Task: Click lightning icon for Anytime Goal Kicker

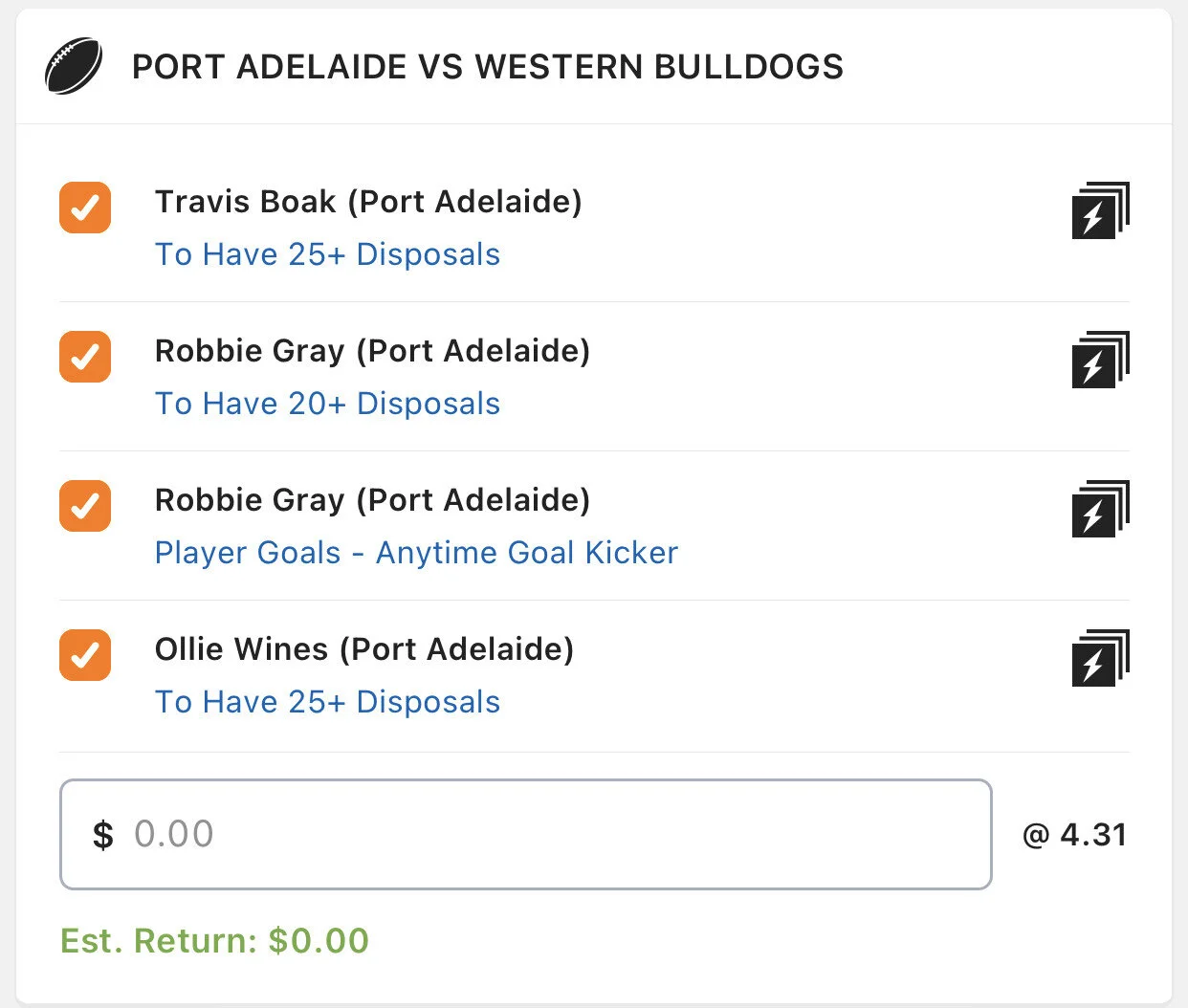Action: click(x=1099, y=509)
